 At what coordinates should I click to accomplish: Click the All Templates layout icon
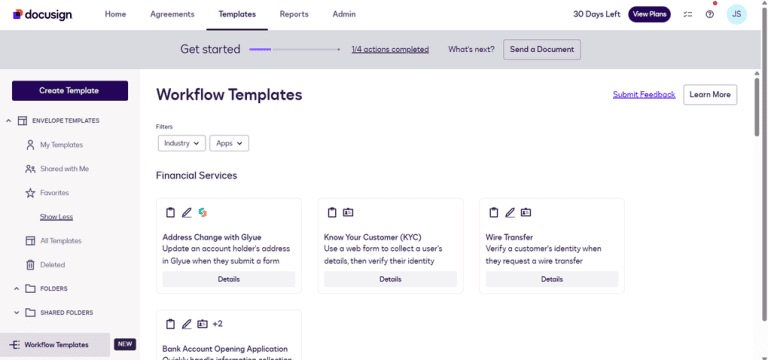[x=30, y=241]
